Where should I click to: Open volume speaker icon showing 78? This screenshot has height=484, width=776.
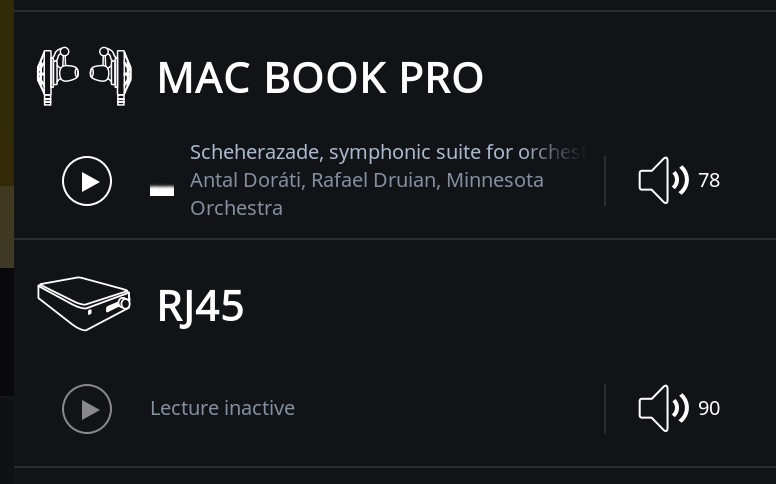(664, 181)
